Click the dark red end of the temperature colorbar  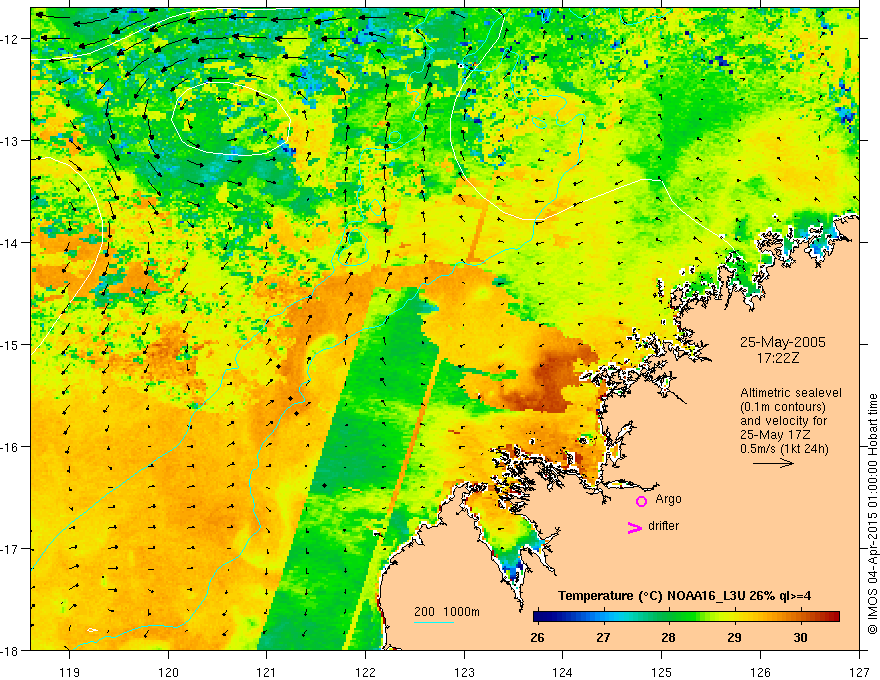(x=833, y=616)
